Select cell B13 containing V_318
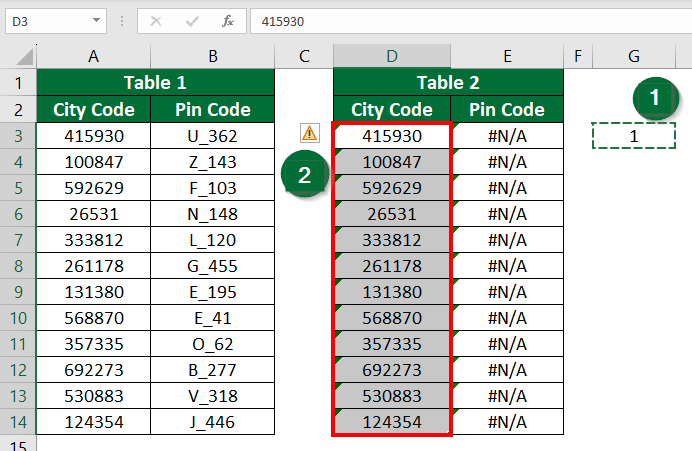This screenshot has height=451, width=692. coord(213,396)
